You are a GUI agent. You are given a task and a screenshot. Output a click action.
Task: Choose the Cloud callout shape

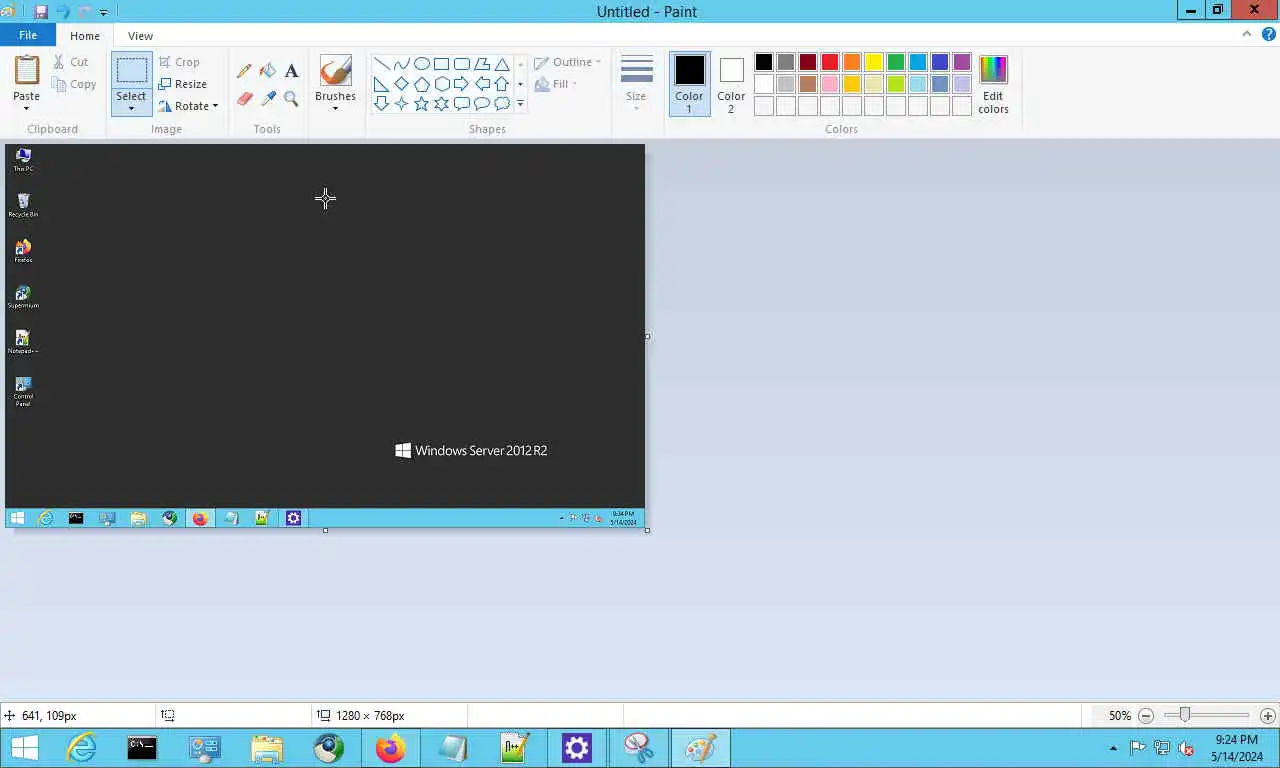pos(501,104)
